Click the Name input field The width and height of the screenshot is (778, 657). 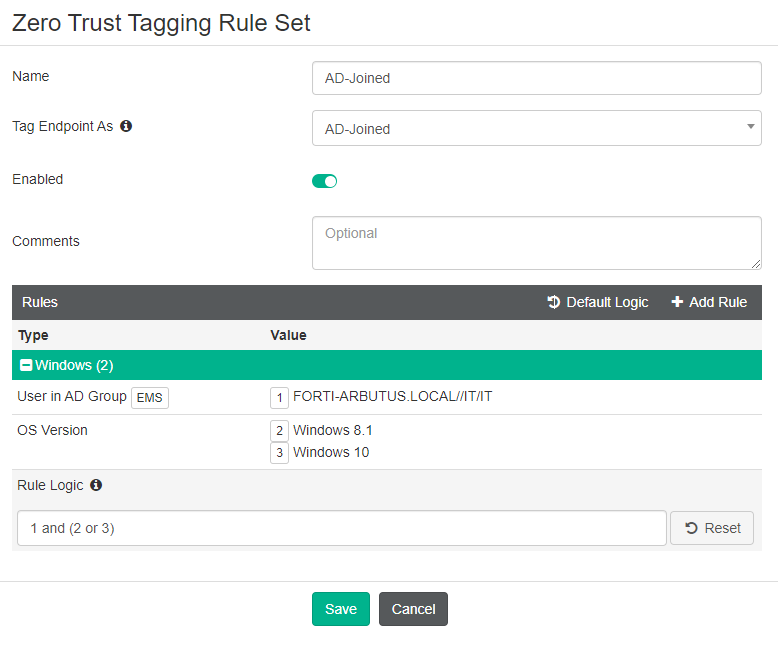pos(537,78)
